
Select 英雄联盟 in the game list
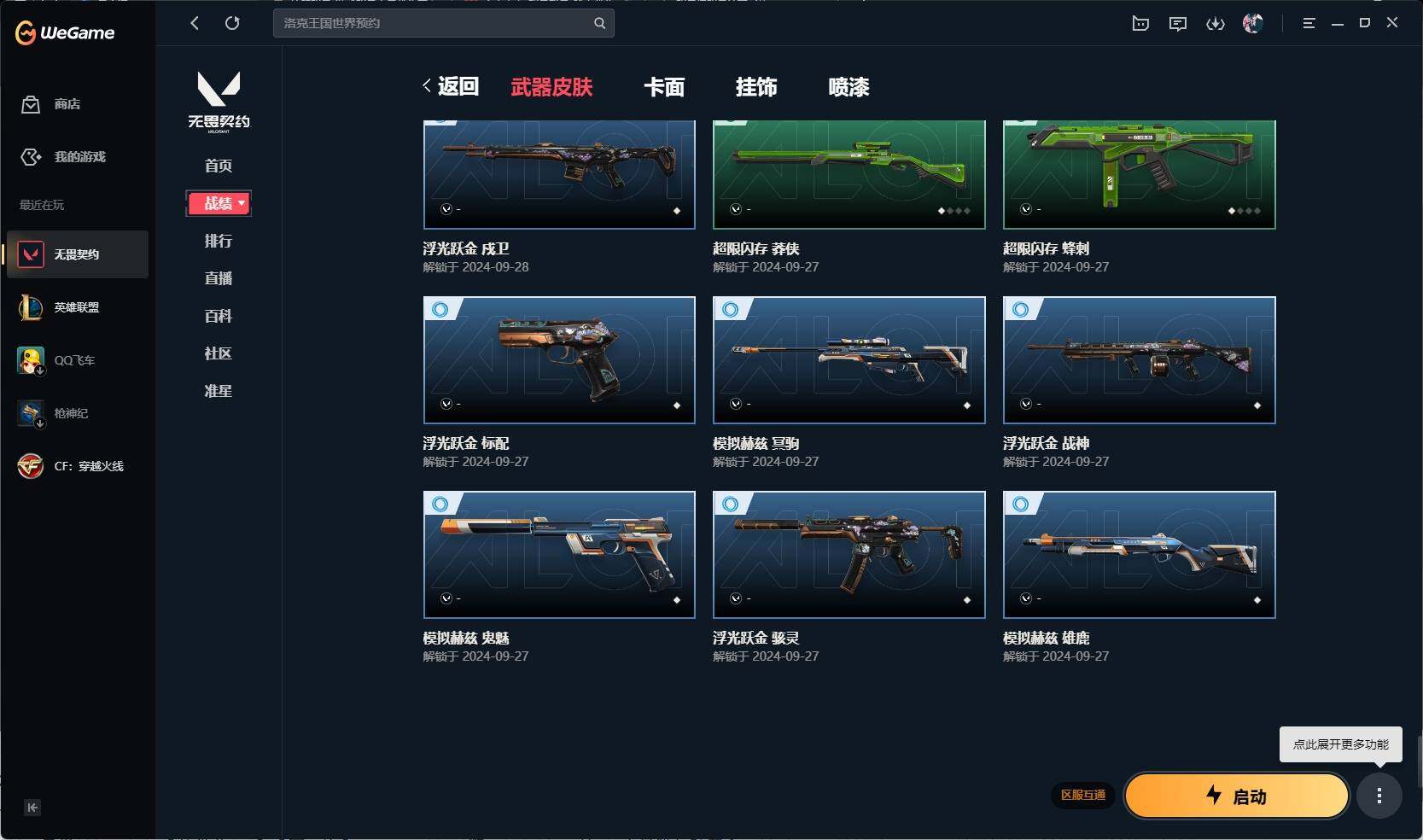pyautogui.click(x=78, y=307)
